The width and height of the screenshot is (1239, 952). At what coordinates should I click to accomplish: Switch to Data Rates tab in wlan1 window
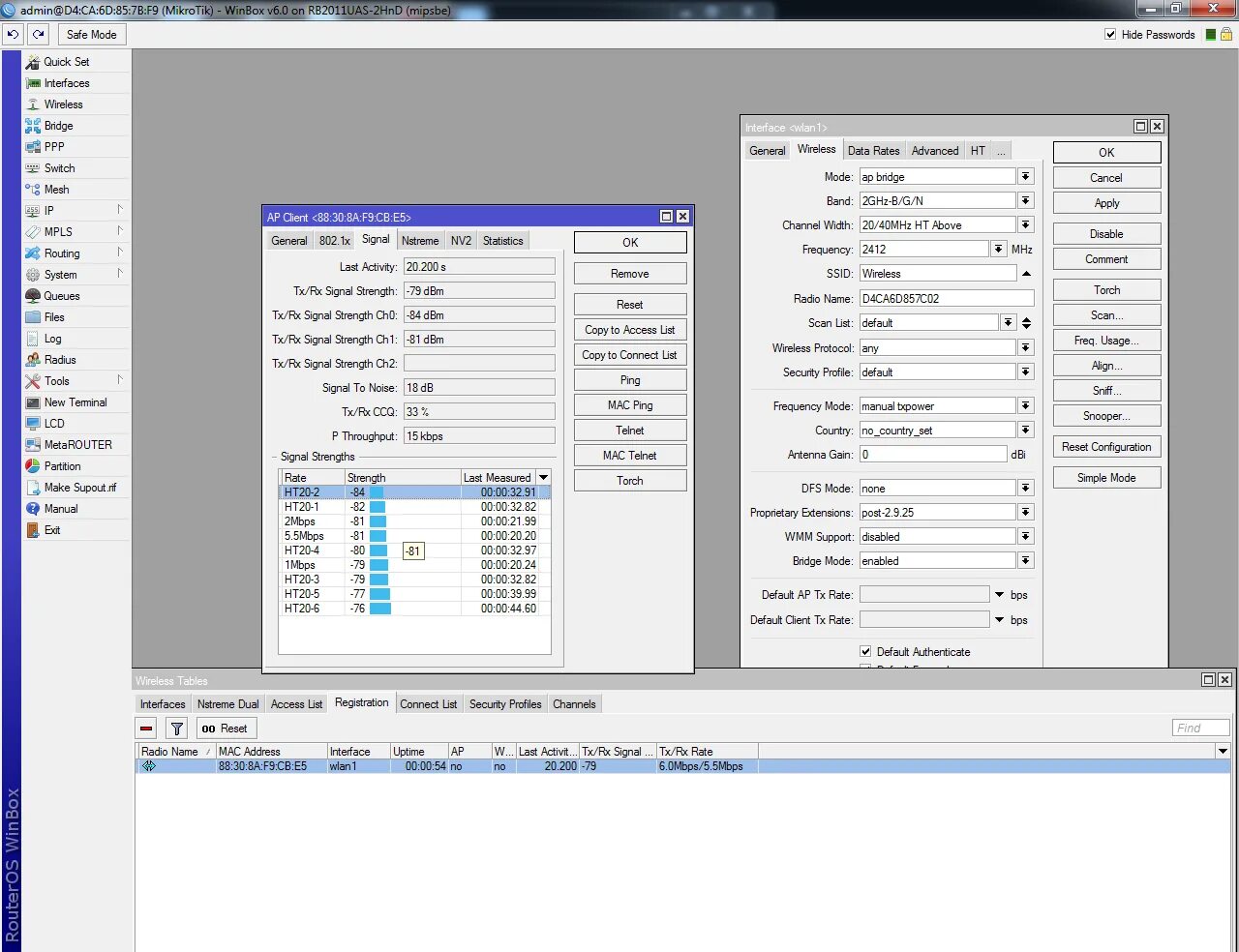tap(873, 151)
